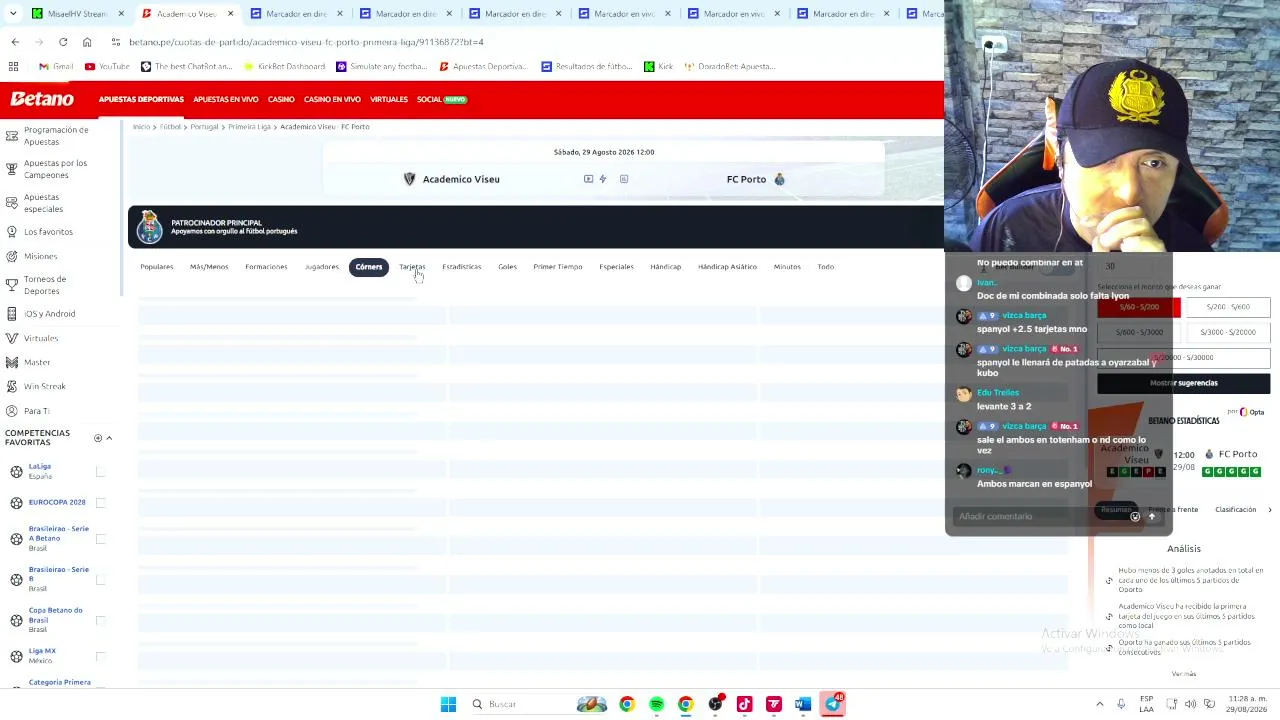This screenshot has width=1280, height=720.
Task: Click the address bar URL
Action: click(306, 42)
